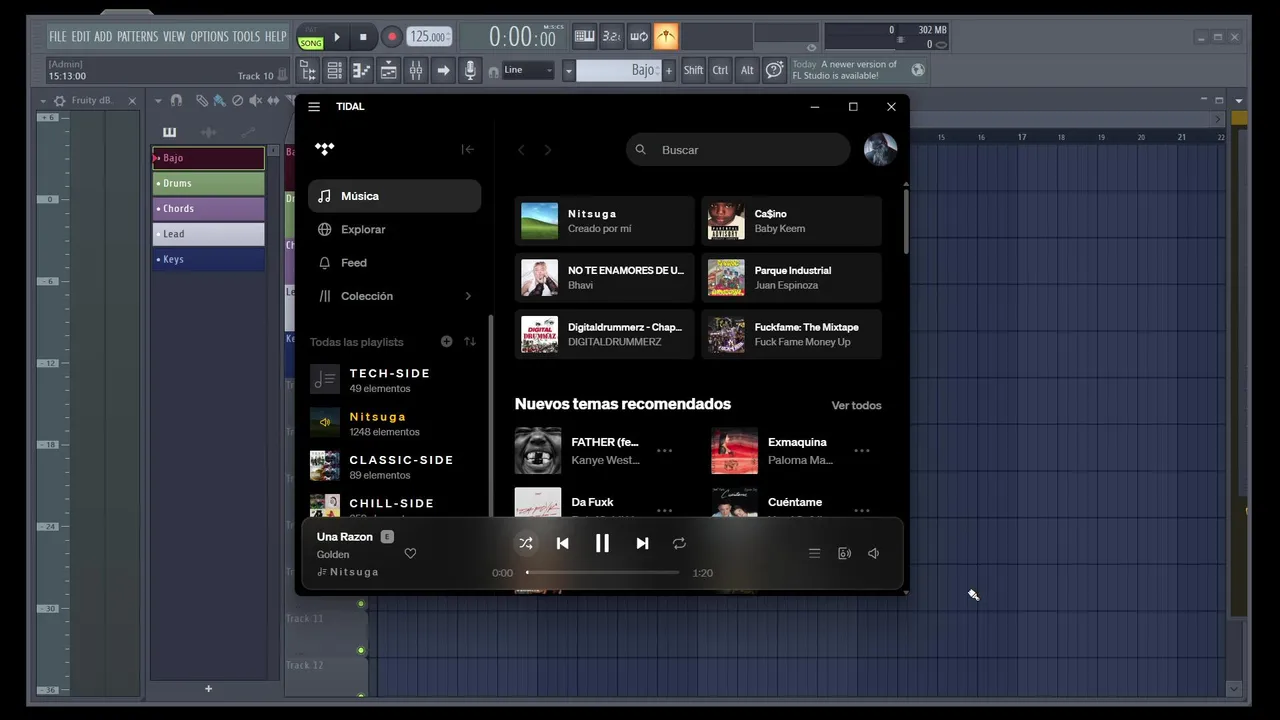
Task: Open the FL Studio OPTIONS menu
Action: click(209, 36)
